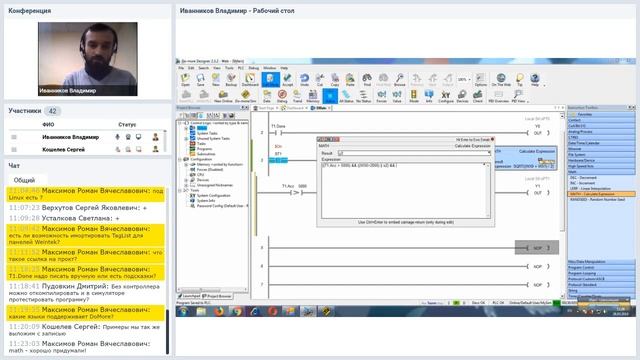
Task: Collapse the Control Logic tree node
Action: pos(180,123)
